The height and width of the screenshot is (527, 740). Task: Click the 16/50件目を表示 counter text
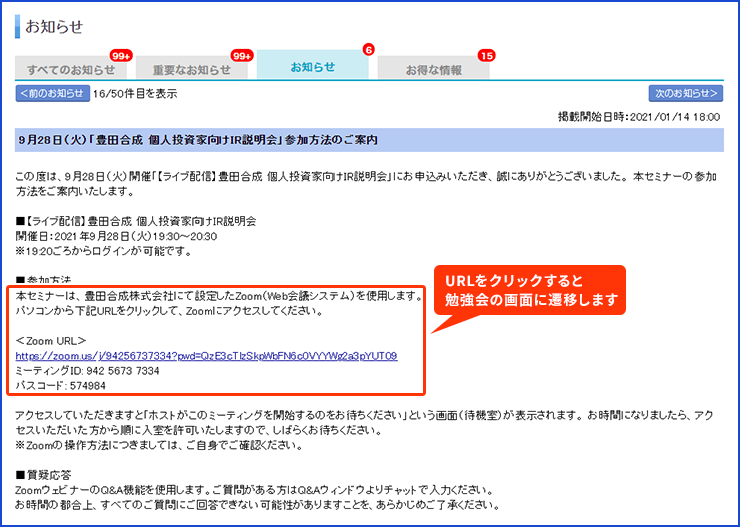point(135,94)
